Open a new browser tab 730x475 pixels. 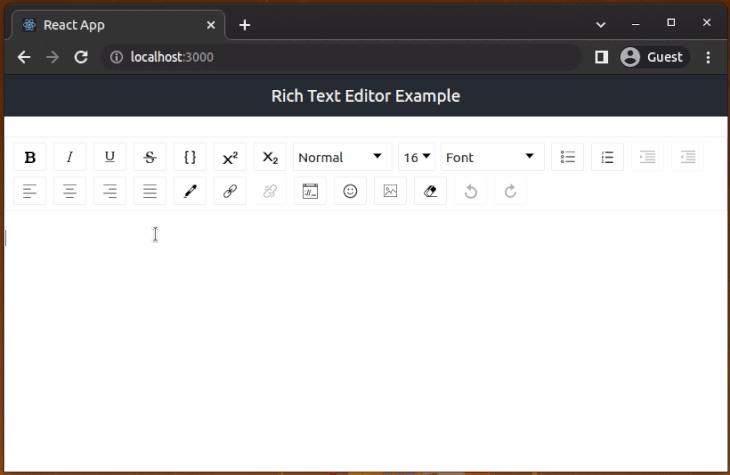pyautogui.click(x=244, y=25)
